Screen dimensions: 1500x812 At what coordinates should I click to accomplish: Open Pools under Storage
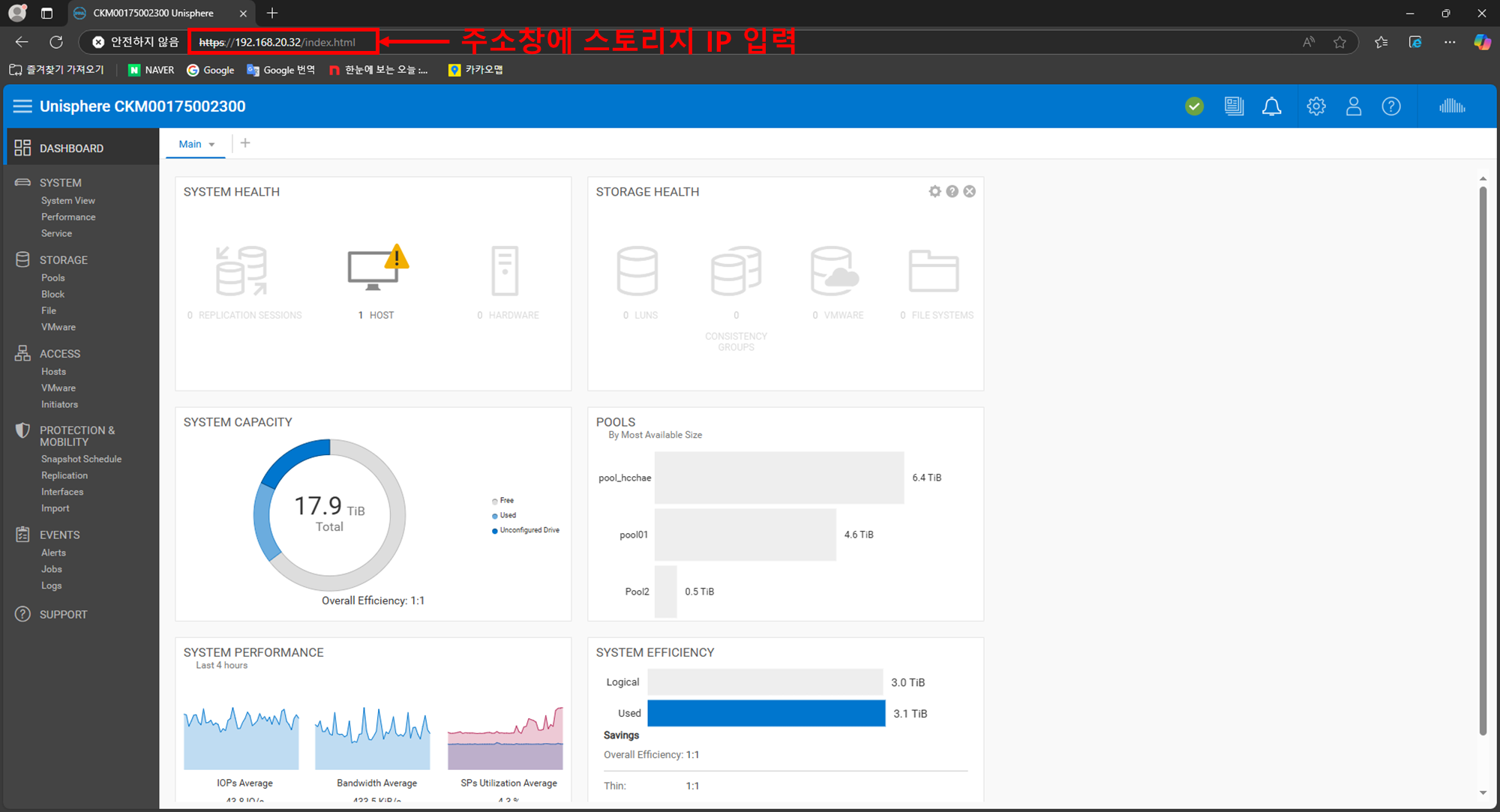click(x=52, y=277)
